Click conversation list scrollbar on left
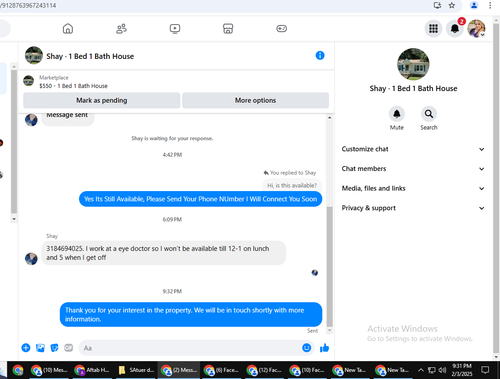The image size is (500, 379). [x=14, y=142]
